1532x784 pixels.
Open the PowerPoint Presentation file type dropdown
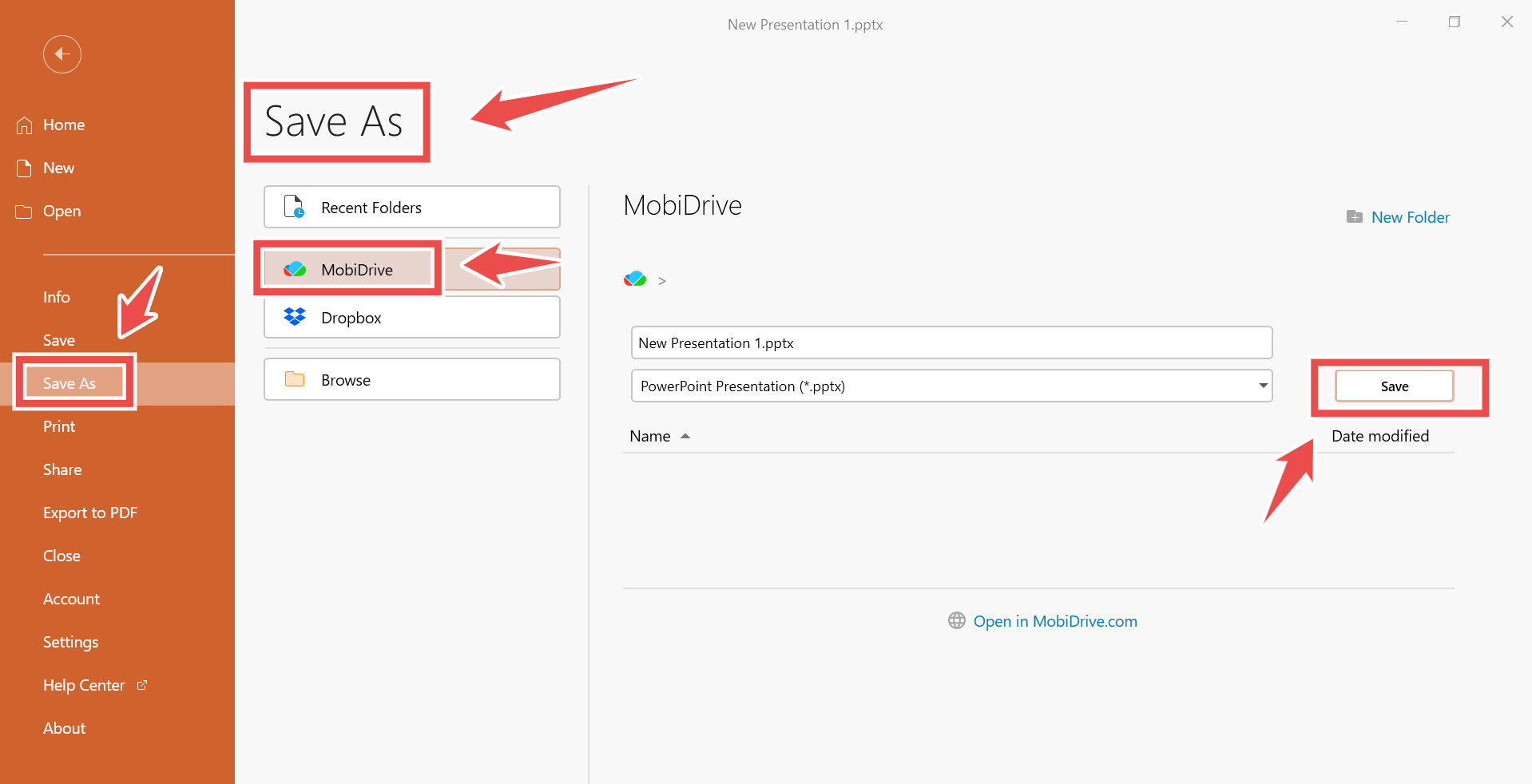click(951, 386)
